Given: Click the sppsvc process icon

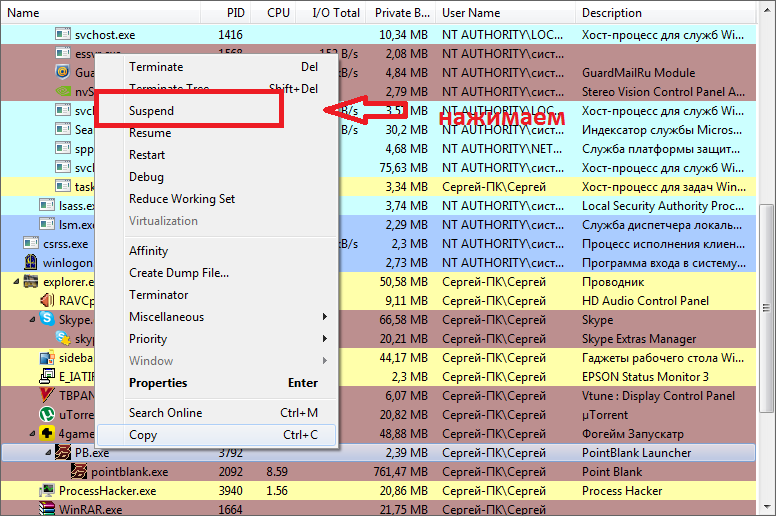Looking at the screenshot, I should pyautogui.click(x=63, y=148).
